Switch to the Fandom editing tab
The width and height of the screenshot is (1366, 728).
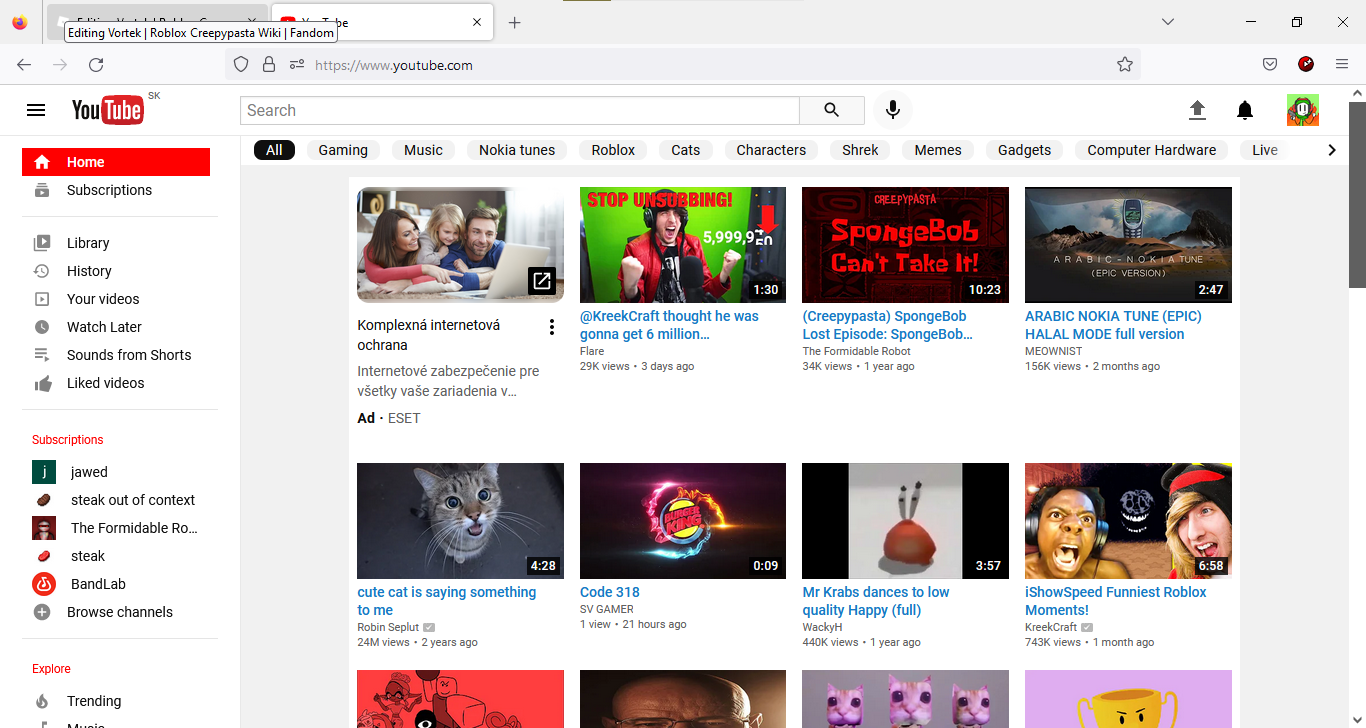pyautogui.click(x=157, y=22)
